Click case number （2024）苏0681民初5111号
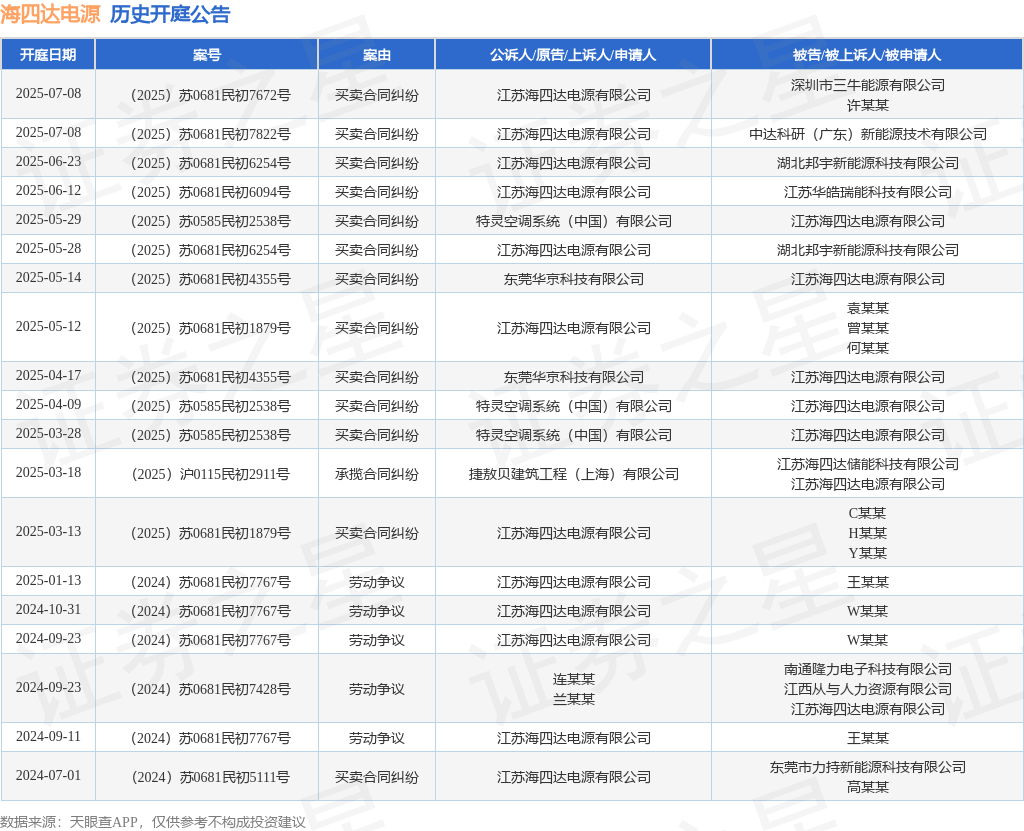Image resolution: width=1024 pixels, height=831 pixels. click(x=207, y=777)
